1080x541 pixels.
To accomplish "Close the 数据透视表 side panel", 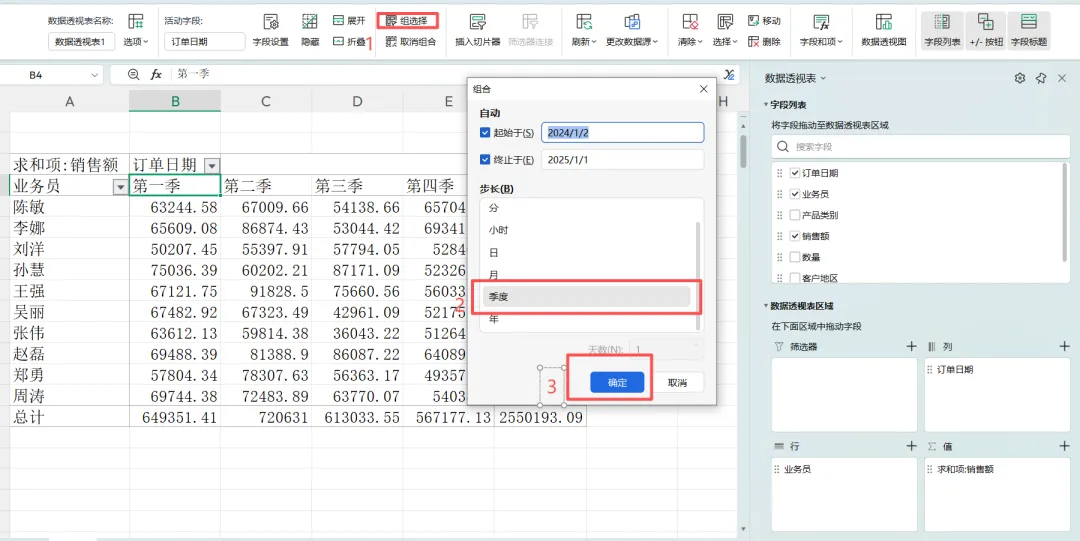I will click(x=1061, y=78).
